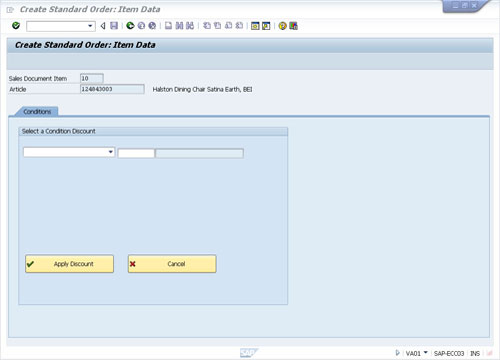Viewport: 500px width, 360px height.
Task: Expand the condition discount type dropdown
Action: pyautogui.click(x=110, y=152)
